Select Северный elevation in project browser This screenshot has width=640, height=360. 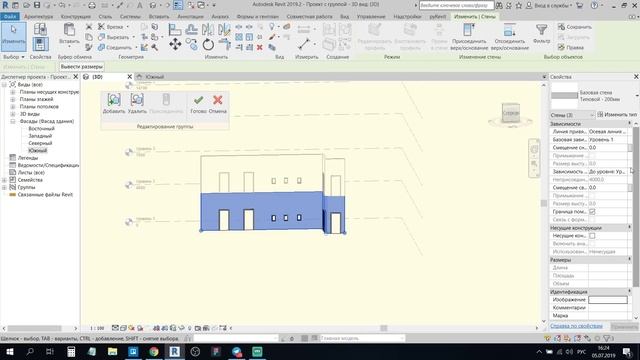(x=40, y=143)
